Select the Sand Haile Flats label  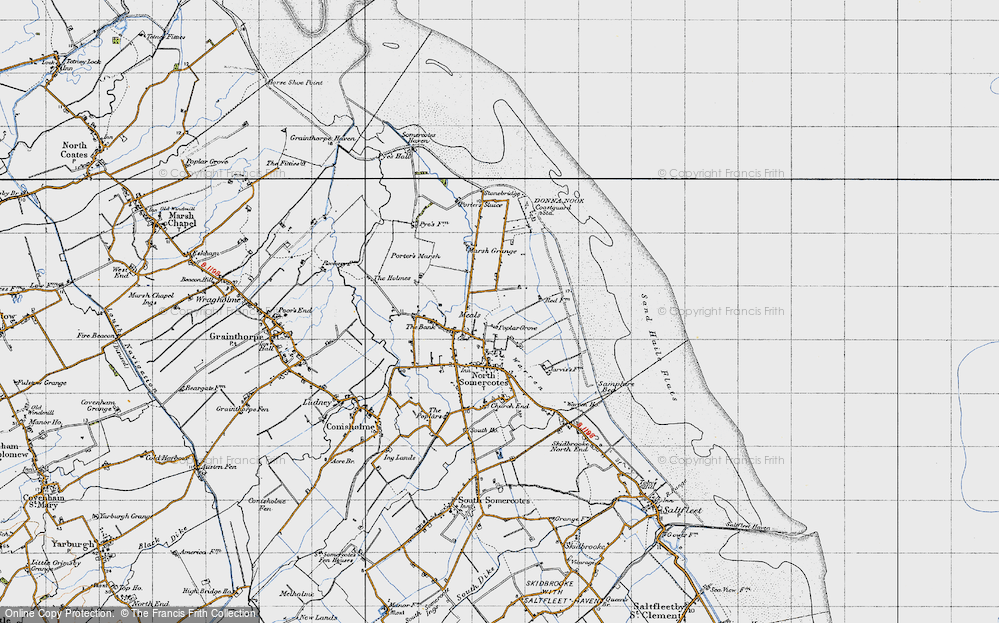659,348
